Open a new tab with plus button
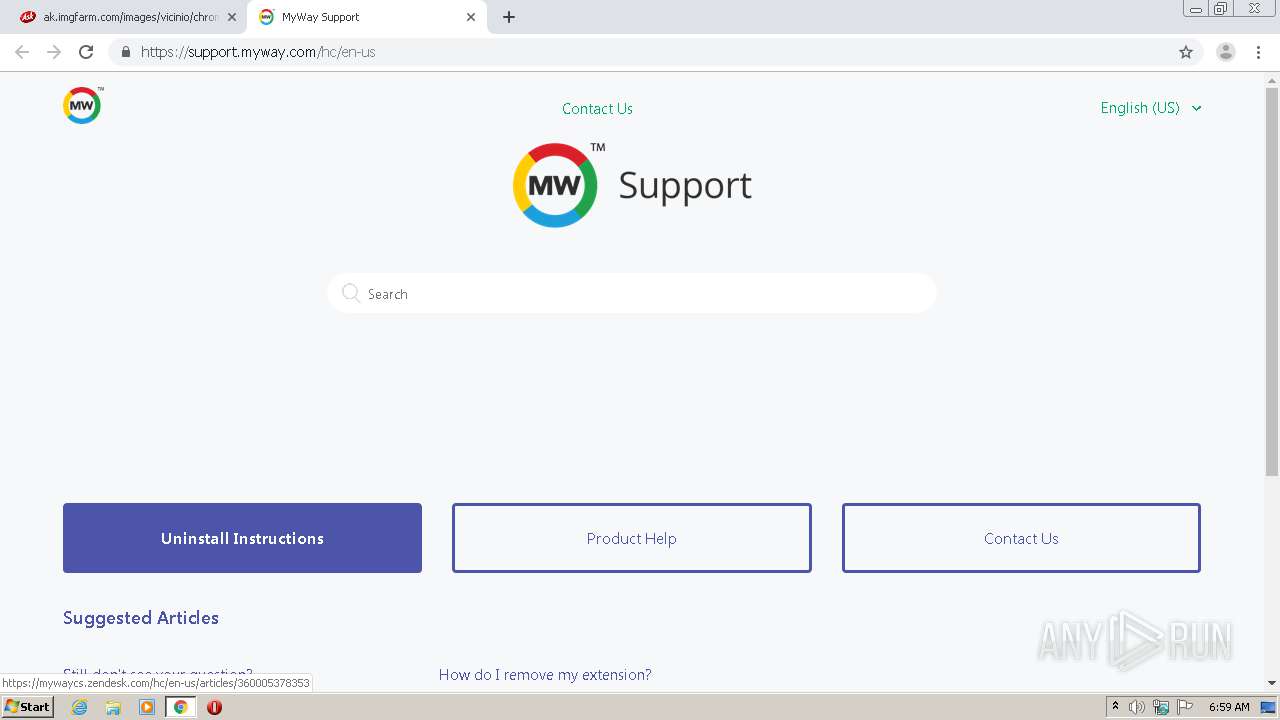 point(509,17)
